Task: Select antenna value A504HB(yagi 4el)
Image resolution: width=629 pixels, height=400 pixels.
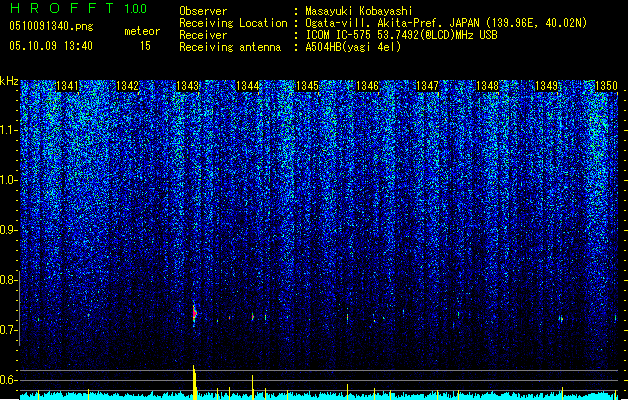Action: (x=353, y=47)
